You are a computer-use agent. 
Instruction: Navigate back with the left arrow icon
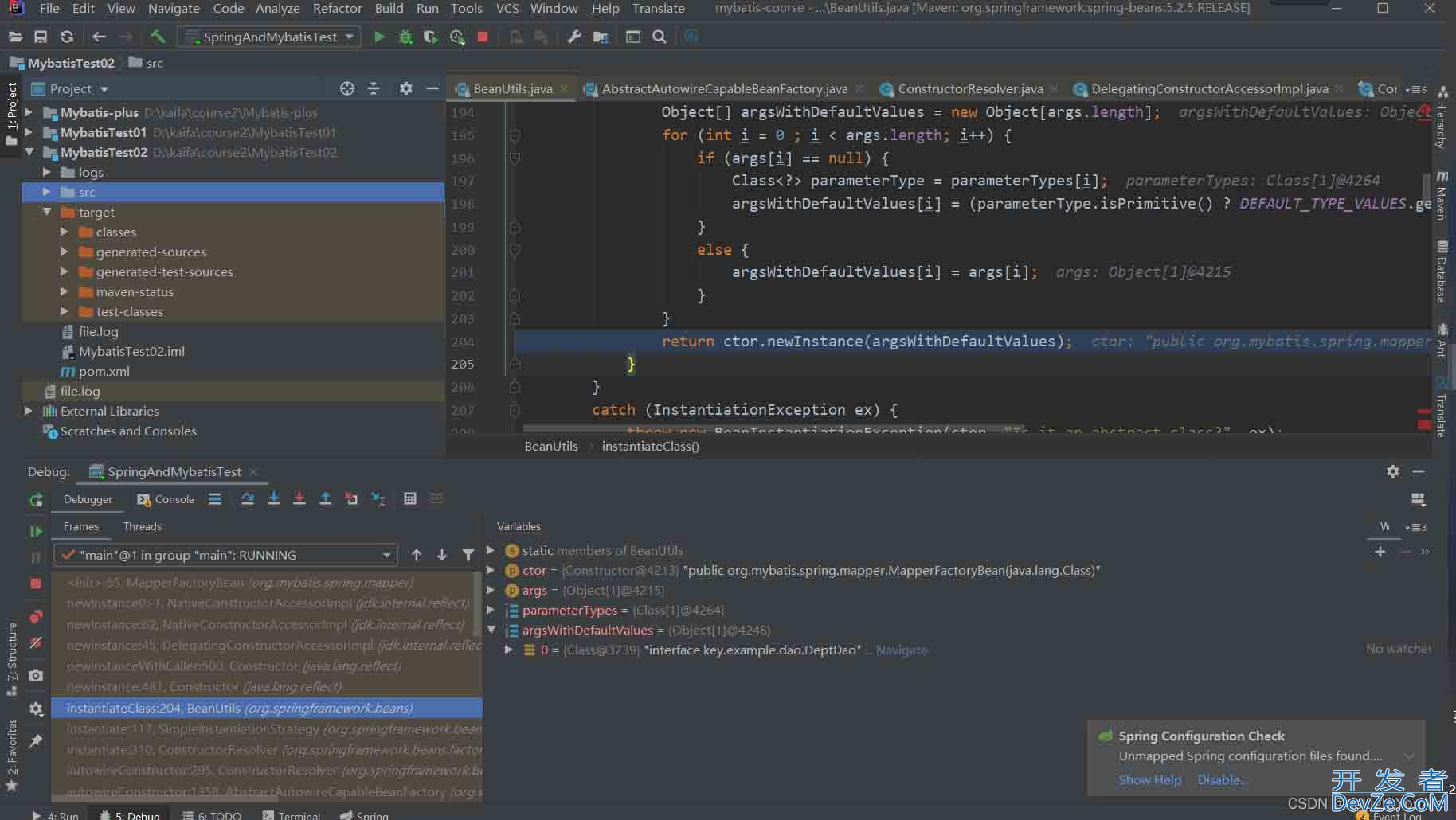pos(99,37)
